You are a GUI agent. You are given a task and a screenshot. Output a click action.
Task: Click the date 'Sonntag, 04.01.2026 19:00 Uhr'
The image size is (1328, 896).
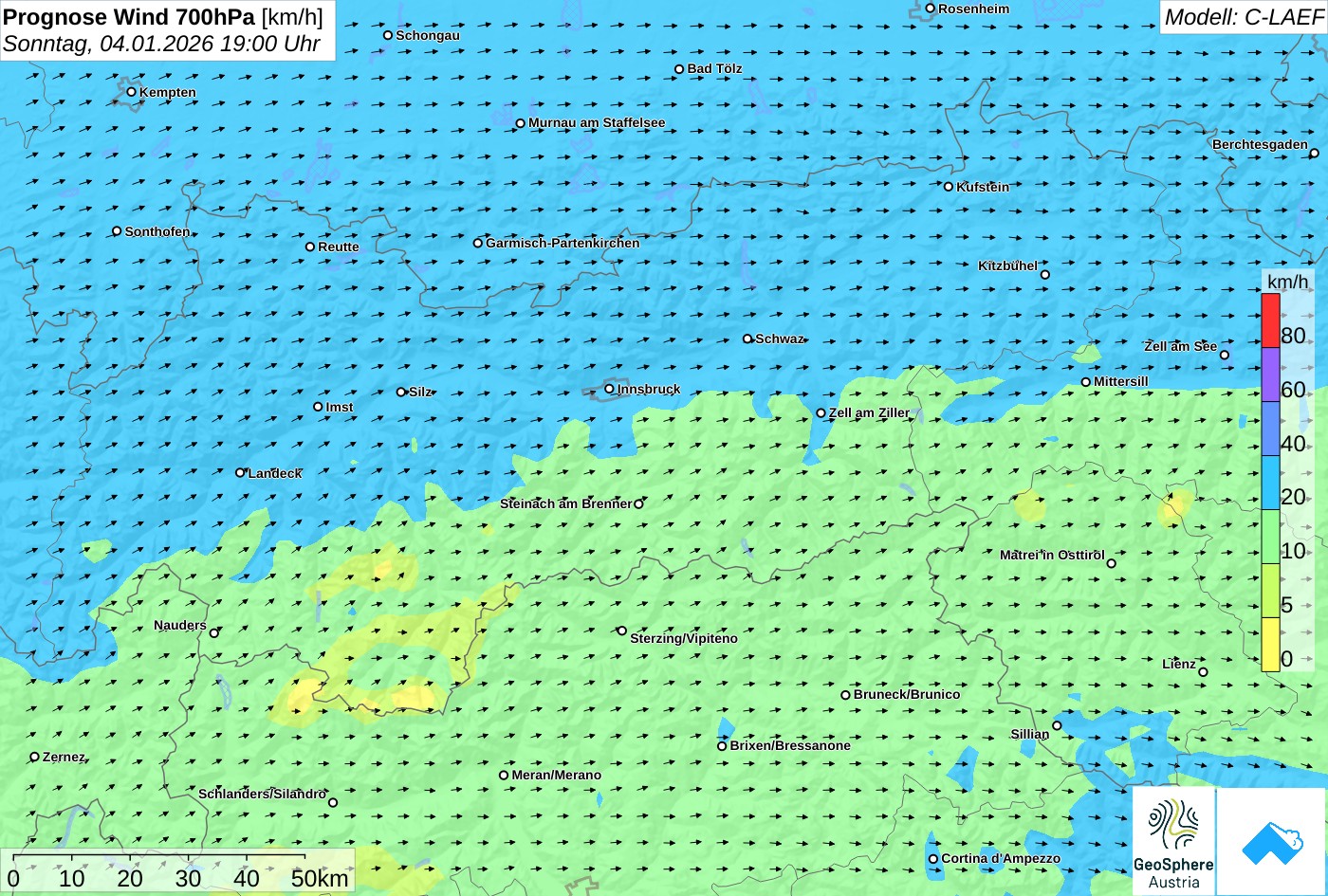click(x=162, y=44)
